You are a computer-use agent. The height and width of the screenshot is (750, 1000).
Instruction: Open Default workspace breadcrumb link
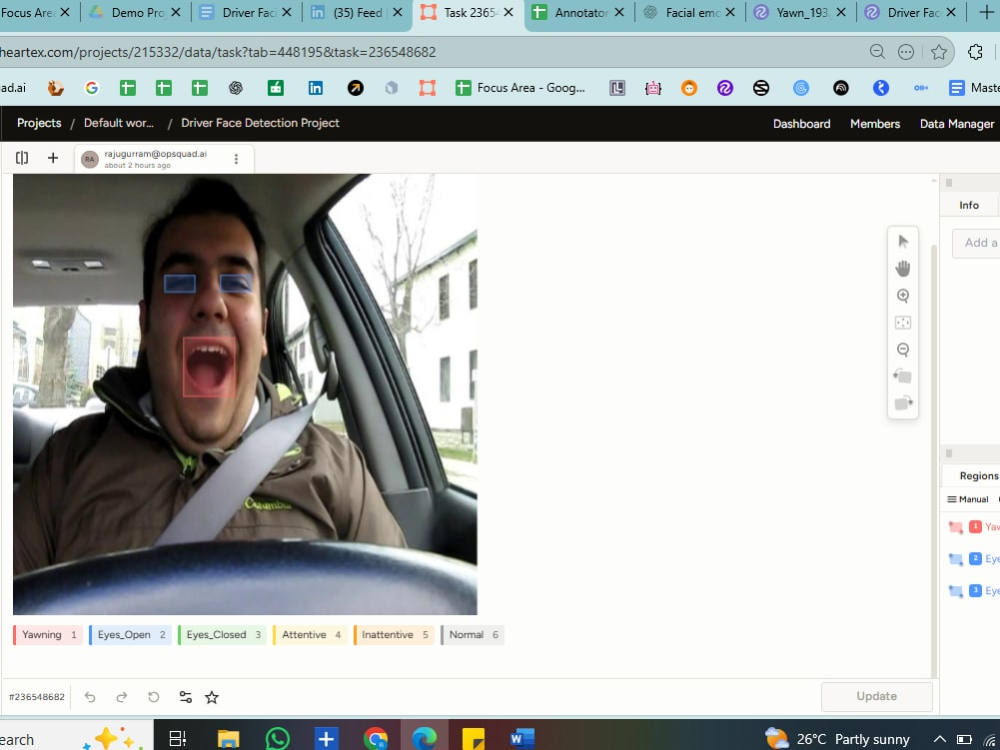119,123
